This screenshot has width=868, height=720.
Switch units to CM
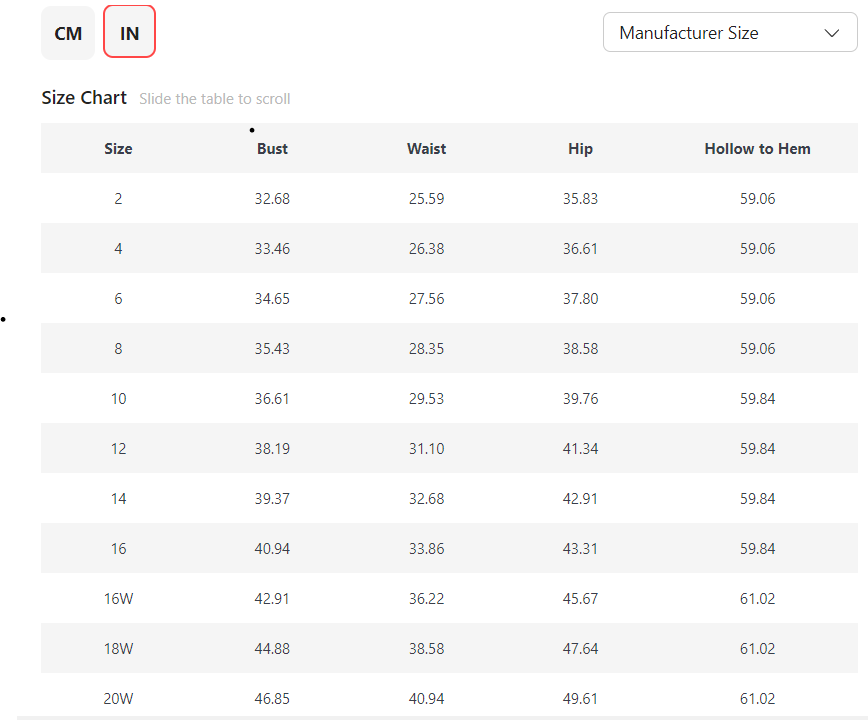point(68,33)
